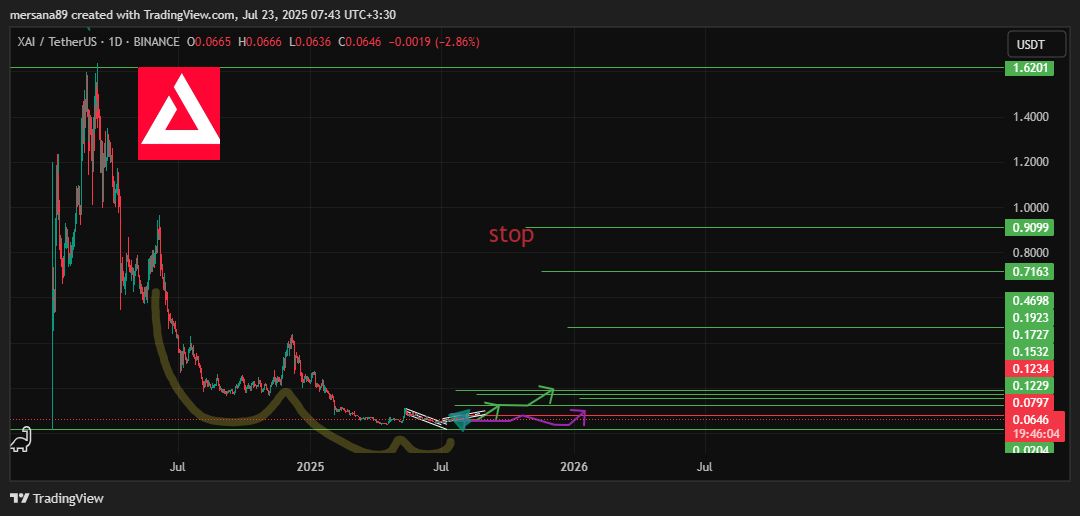Image resolution: width=1080 pixels, height=516 pixels.
Task: Click the red triangle logo image on the chart
Action: coord(179,114)
